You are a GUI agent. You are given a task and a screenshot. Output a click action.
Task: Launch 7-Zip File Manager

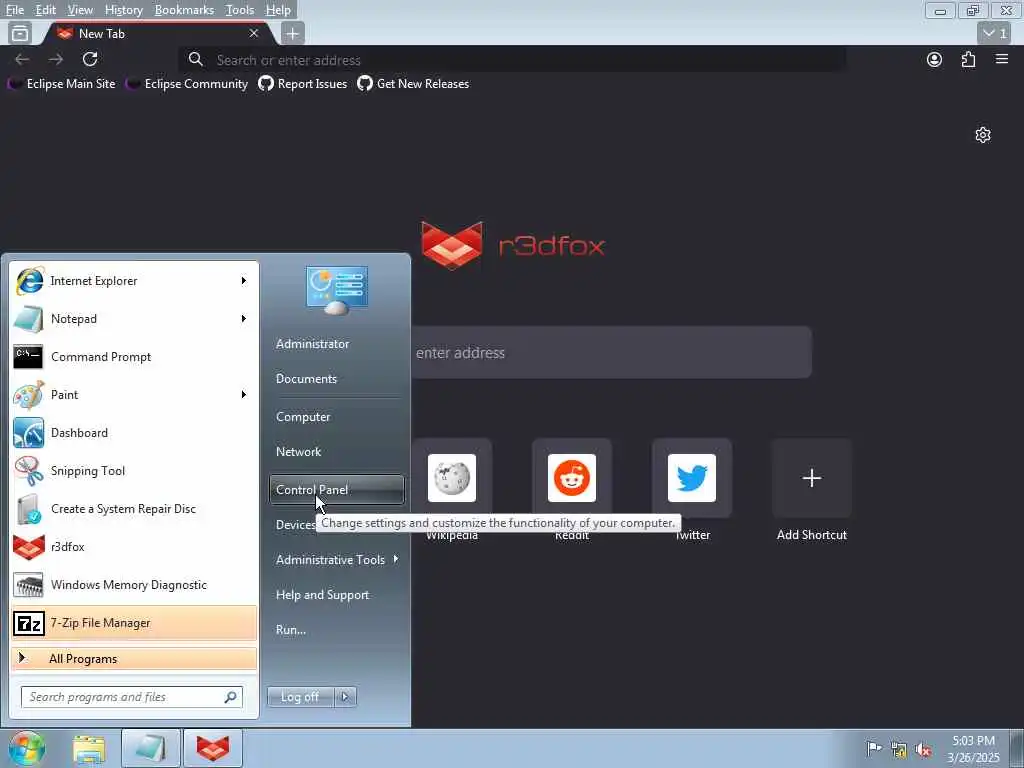click(x=134, y=623)
